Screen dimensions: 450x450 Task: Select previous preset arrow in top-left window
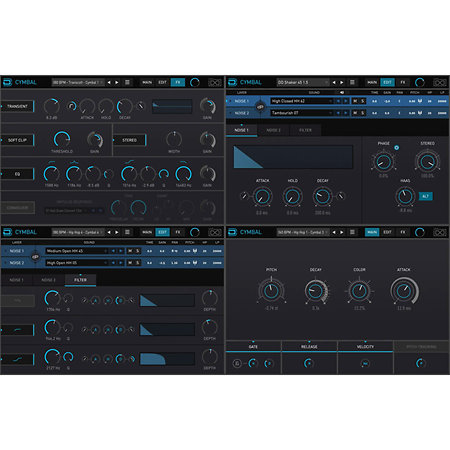(109, 82)
